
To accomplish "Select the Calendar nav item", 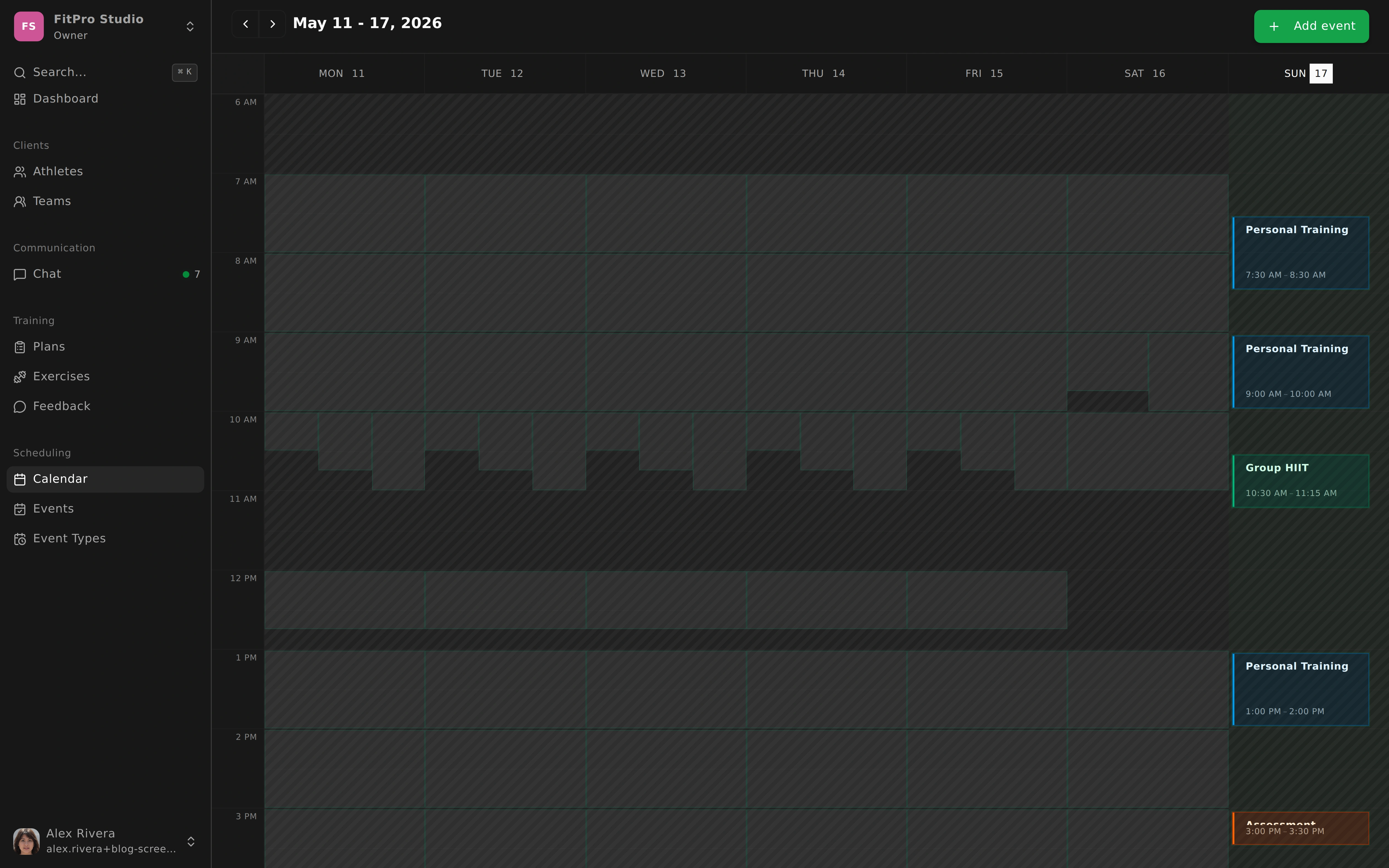I will (x=106, y=479).
